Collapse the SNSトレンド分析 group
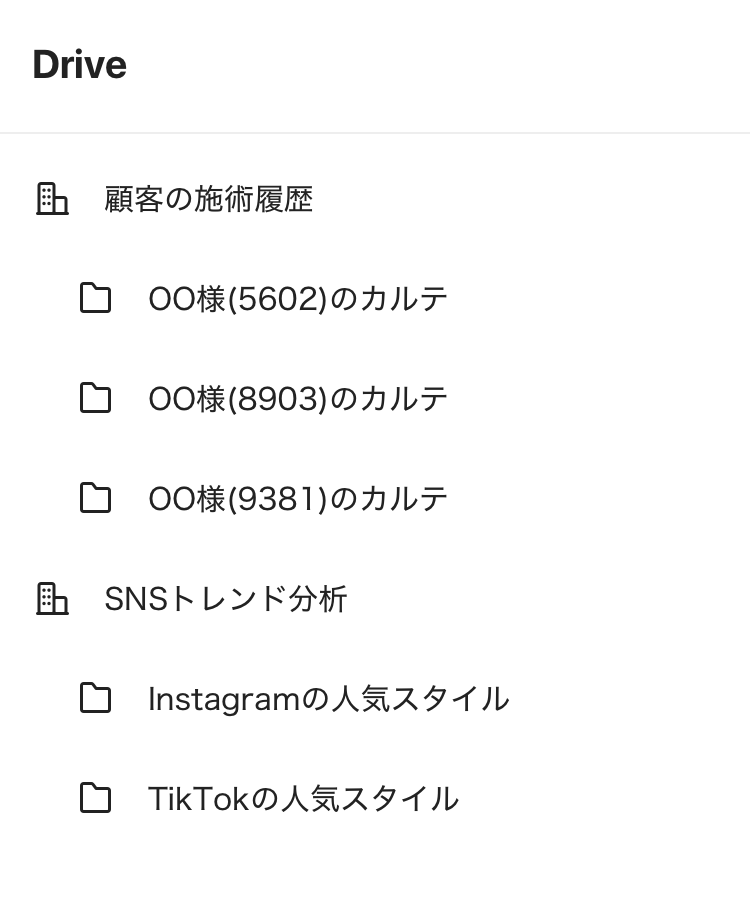The width and height of the screenshot is (750, 900). (x=225, y=599)
